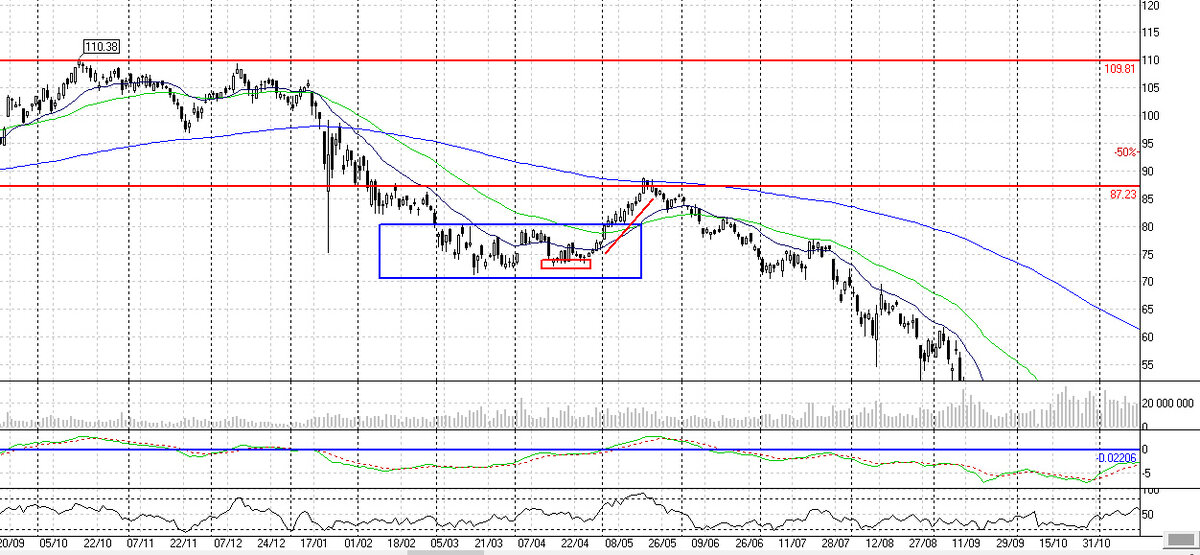This screenshot has height=555, width=1200.
Task: Select the 20/09 date label
Action: click(13, 544)
